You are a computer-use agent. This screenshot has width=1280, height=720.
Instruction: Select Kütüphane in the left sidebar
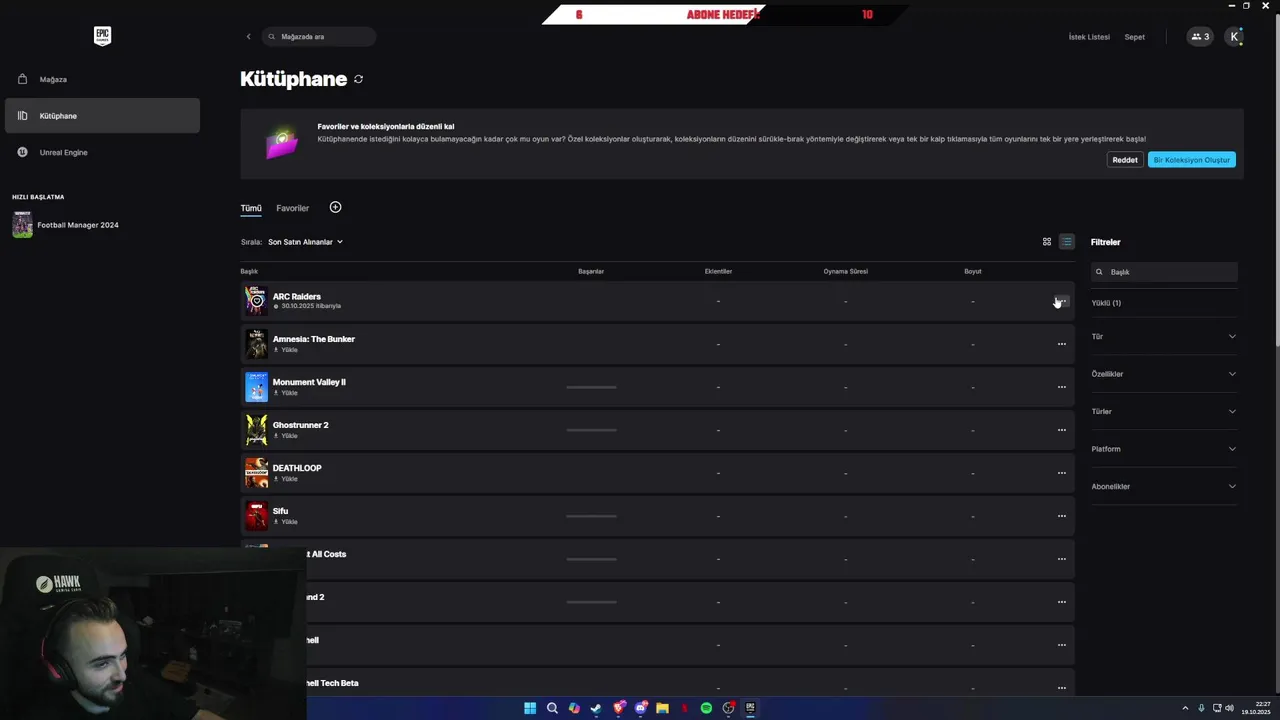(x=102, y=116)
